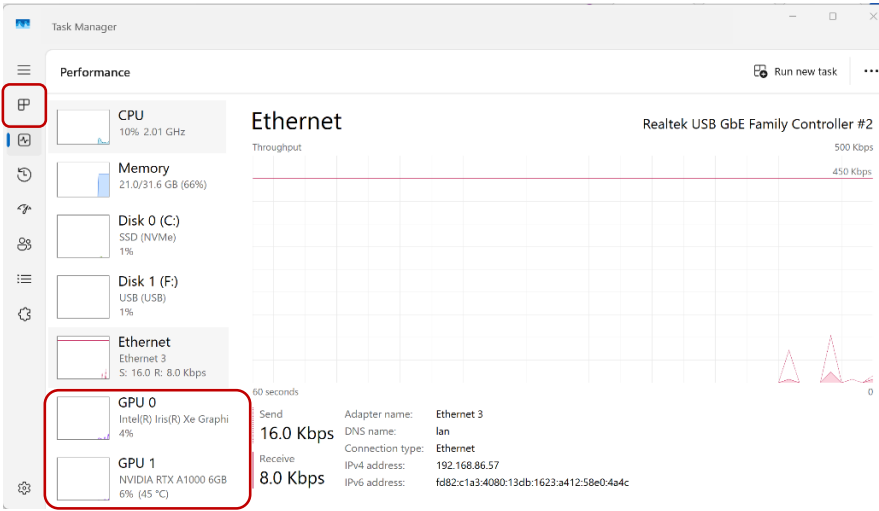Screen dimensions: 879x511
Task: Select the Memory performance item
Action: tap(138, 176)
